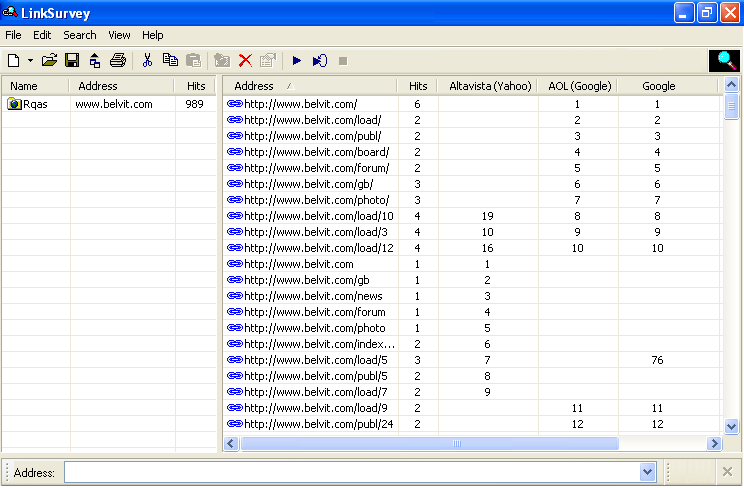Sort by Altavista (Yahoo) column header

[x=488, y=86]
